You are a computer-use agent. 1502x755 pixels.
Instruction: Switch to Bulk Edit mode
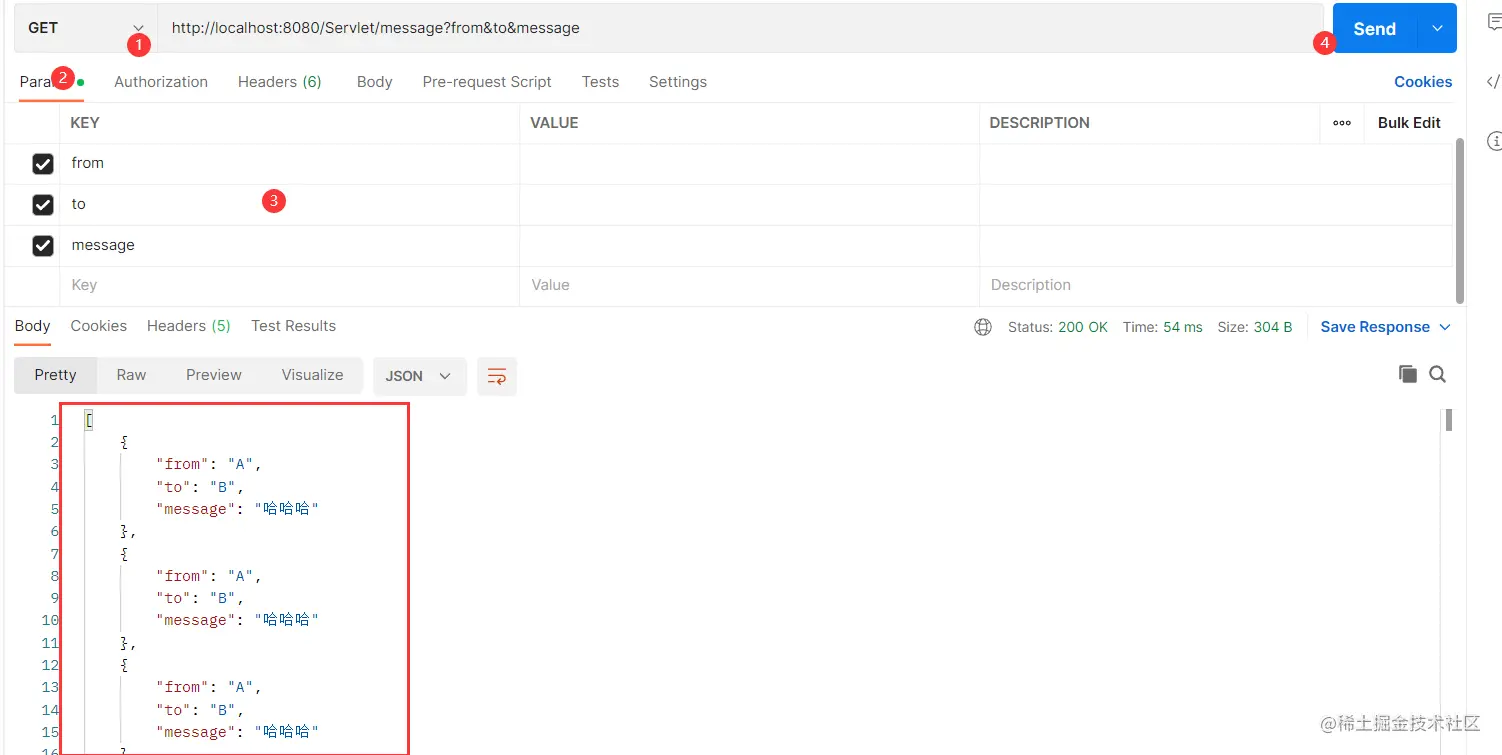(1409, 123)
